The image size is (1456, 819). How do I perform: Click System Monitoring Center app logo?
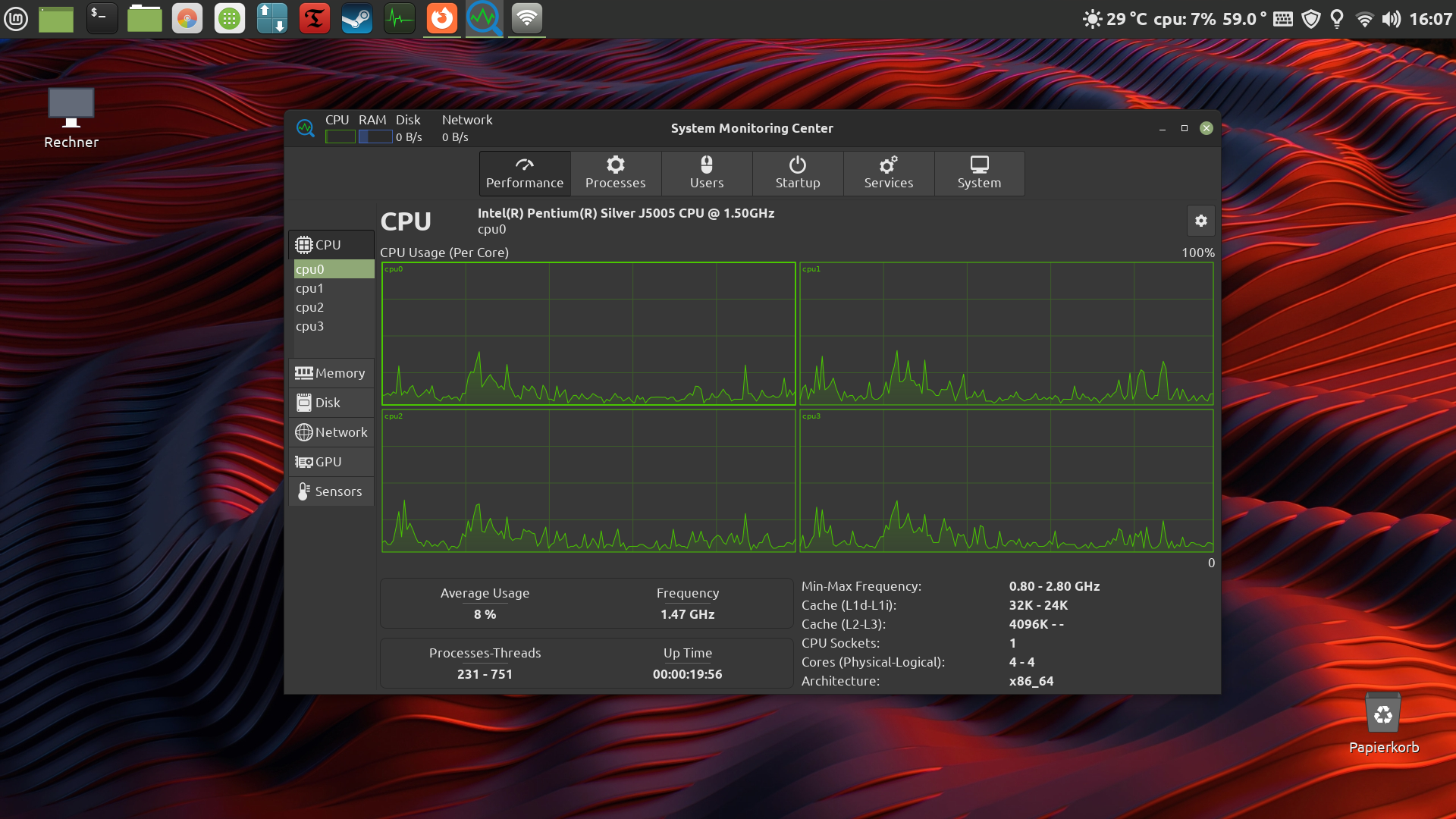click(306, 128)
